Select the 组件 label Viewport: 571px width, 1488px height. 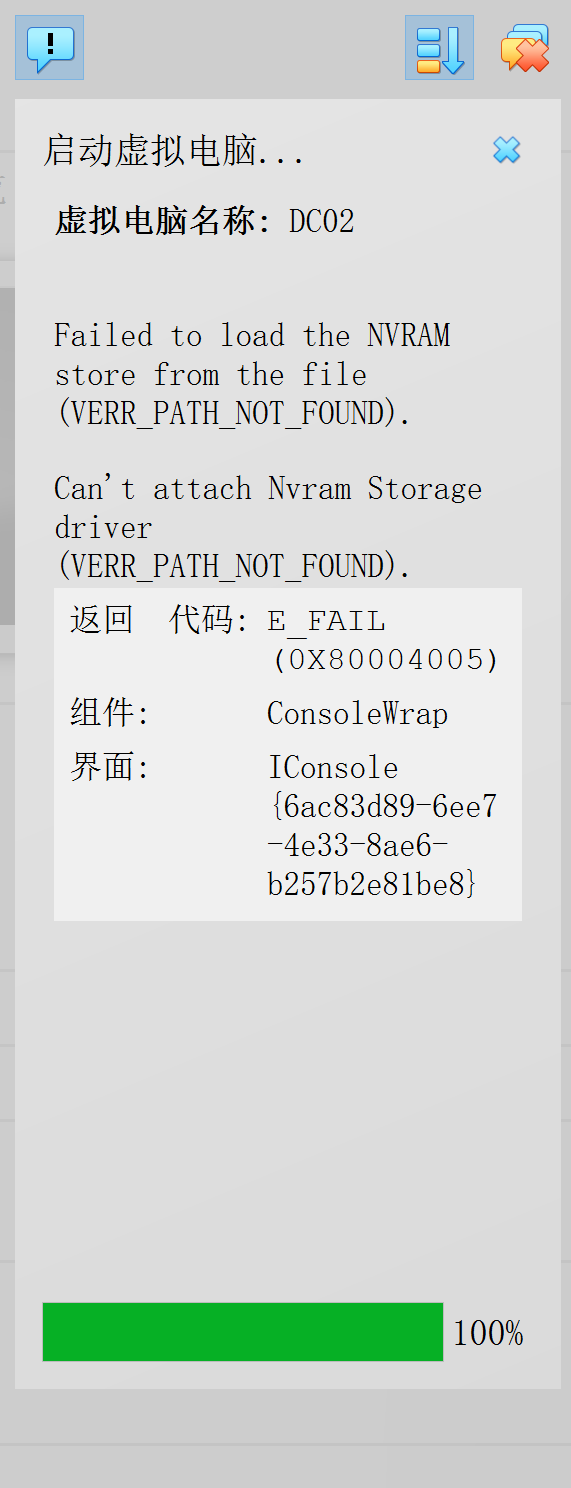coord(109,713)
